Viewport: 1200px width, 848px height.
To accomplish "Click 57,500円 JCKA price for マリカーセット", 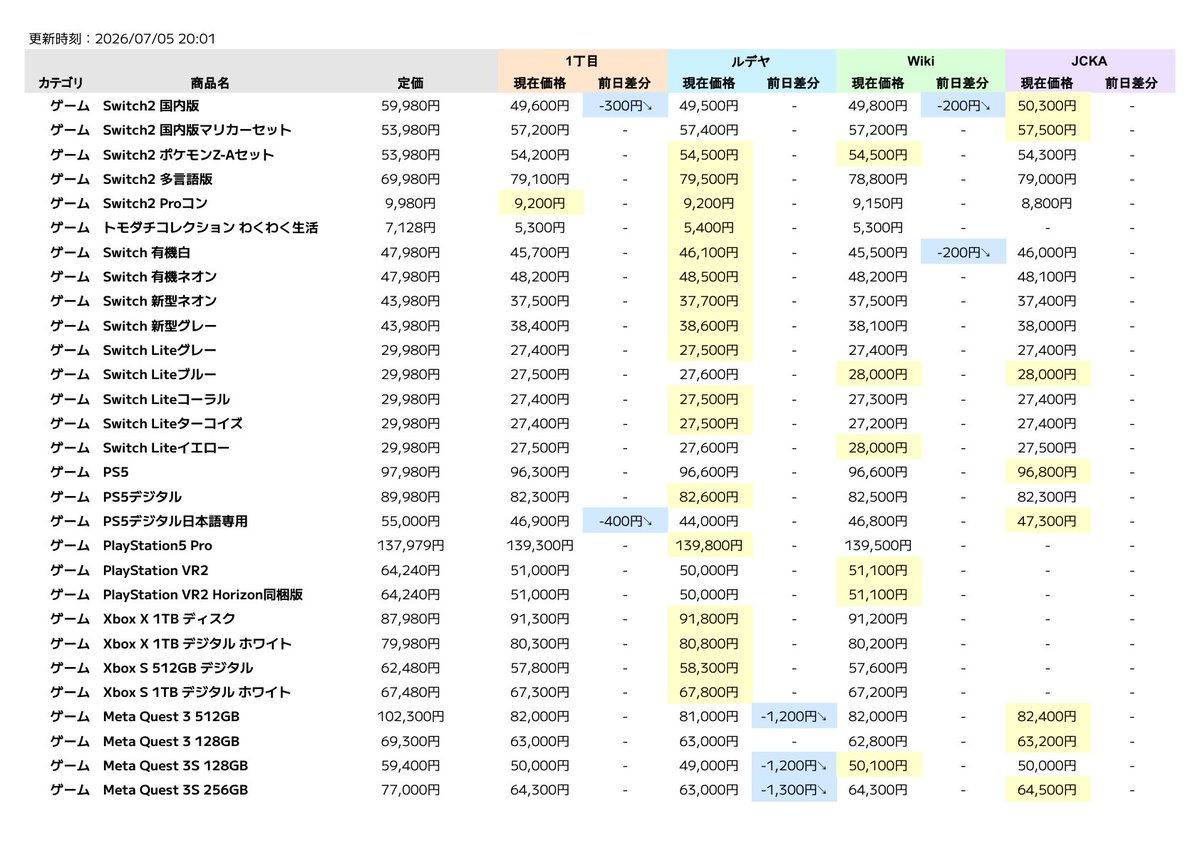I will (1048, 130).
